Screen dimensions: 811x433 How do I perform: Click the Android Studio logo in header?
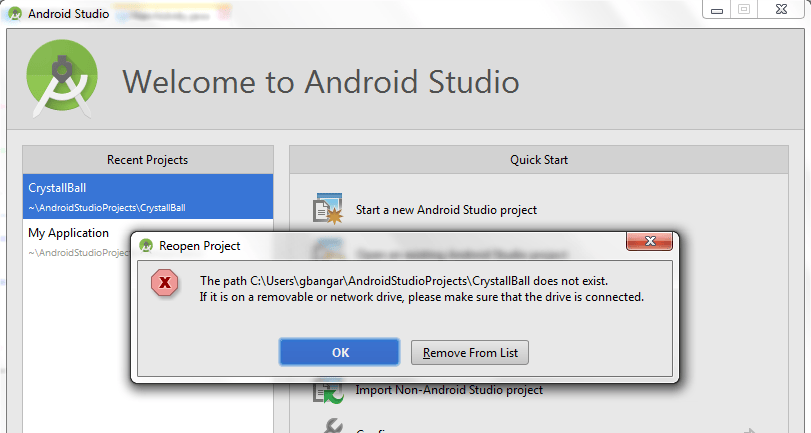pyautogui.click(x=62, y=78)
